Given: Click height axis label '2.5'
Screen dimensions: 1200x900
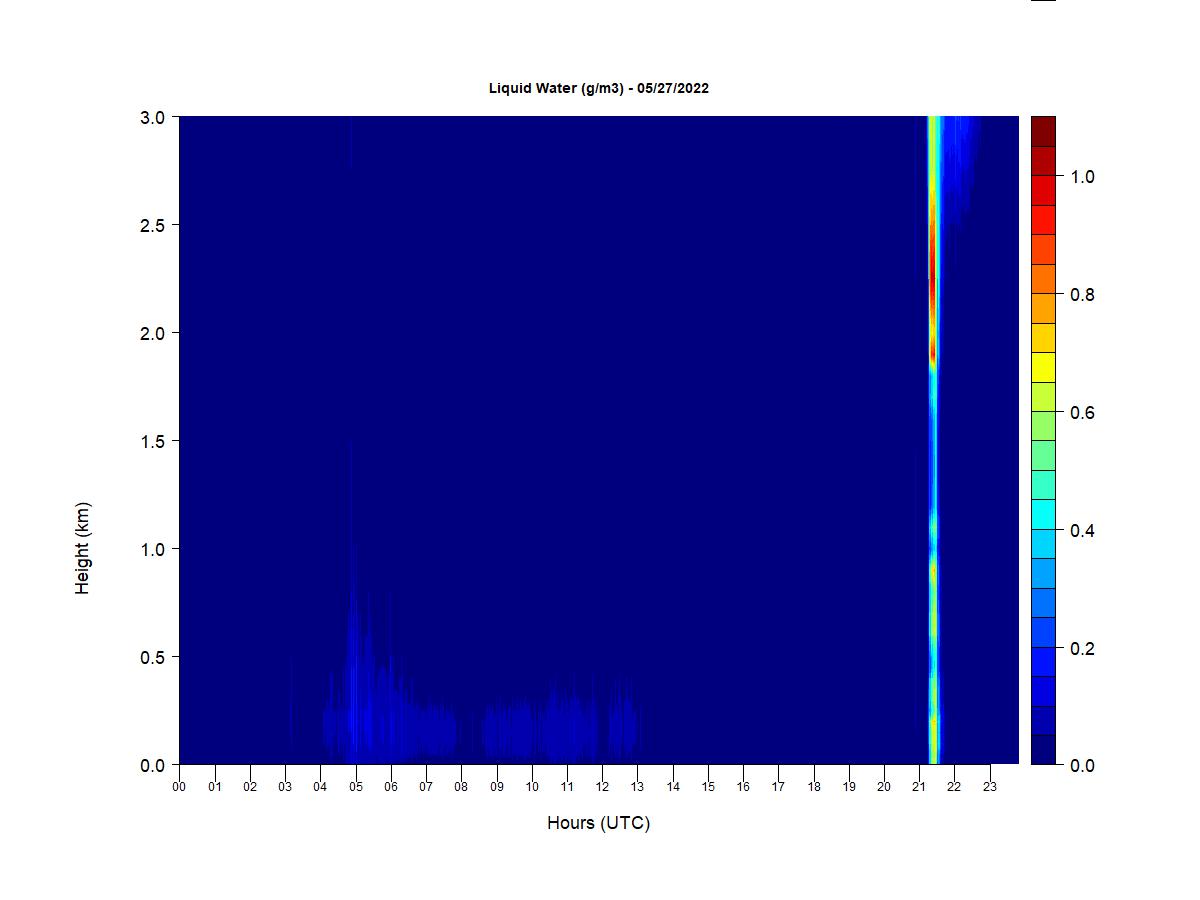Looking at the screenshot, I should click(x=153, y=225).
